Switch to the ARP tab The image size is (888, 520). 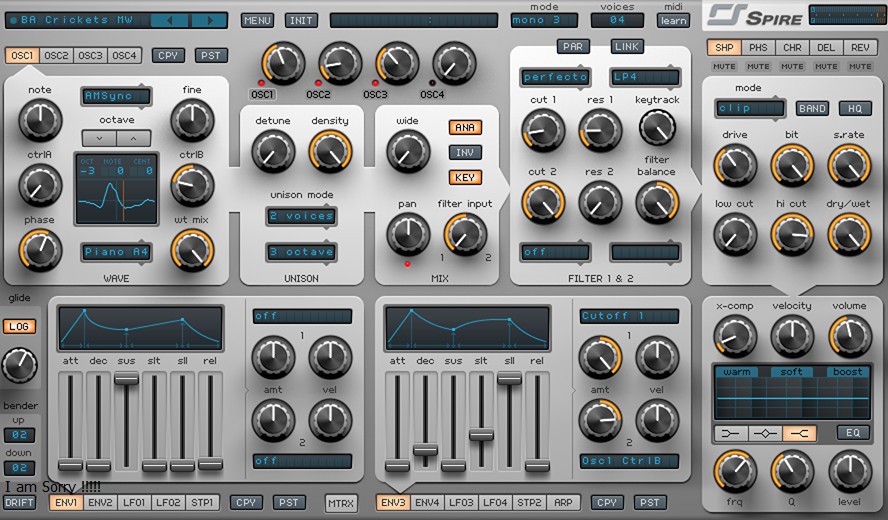(563, 502)
